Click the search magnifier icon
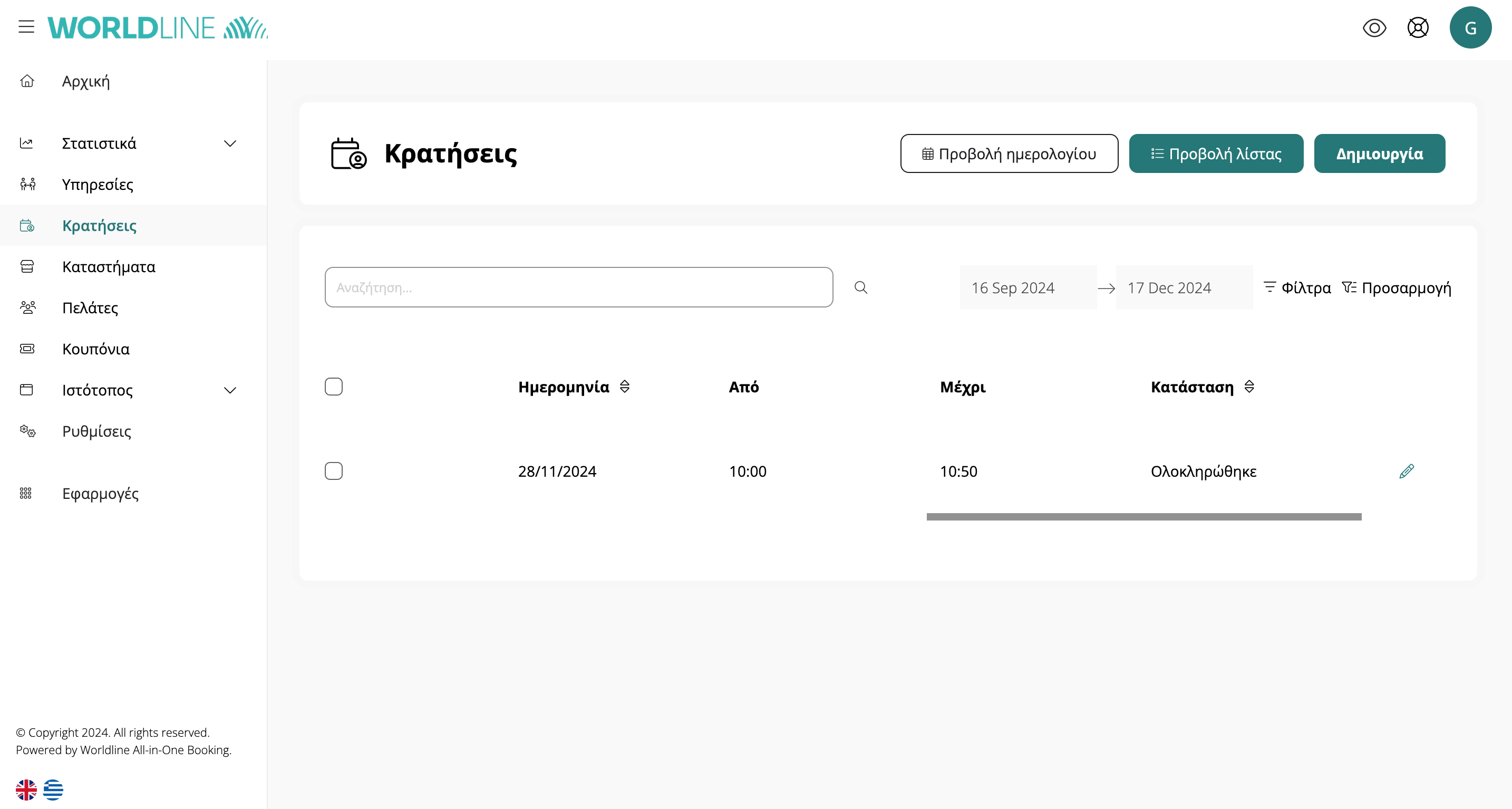This screenshot has height=809, width=1512. 860,287
